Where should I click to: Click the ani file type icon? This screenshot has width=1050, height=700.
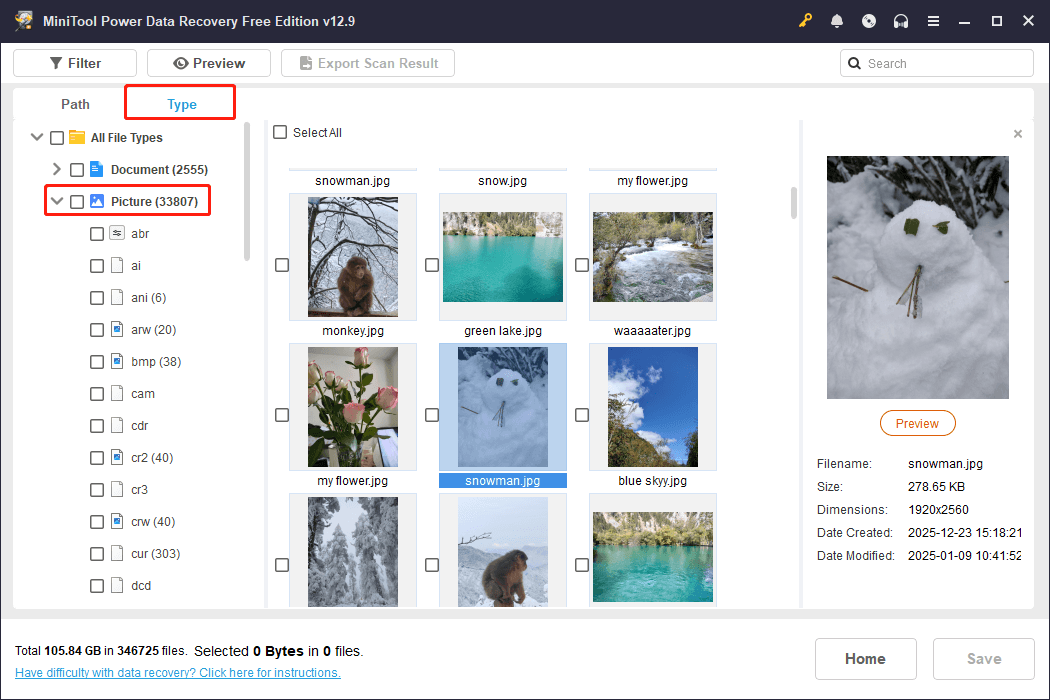[x=117, y=297]
